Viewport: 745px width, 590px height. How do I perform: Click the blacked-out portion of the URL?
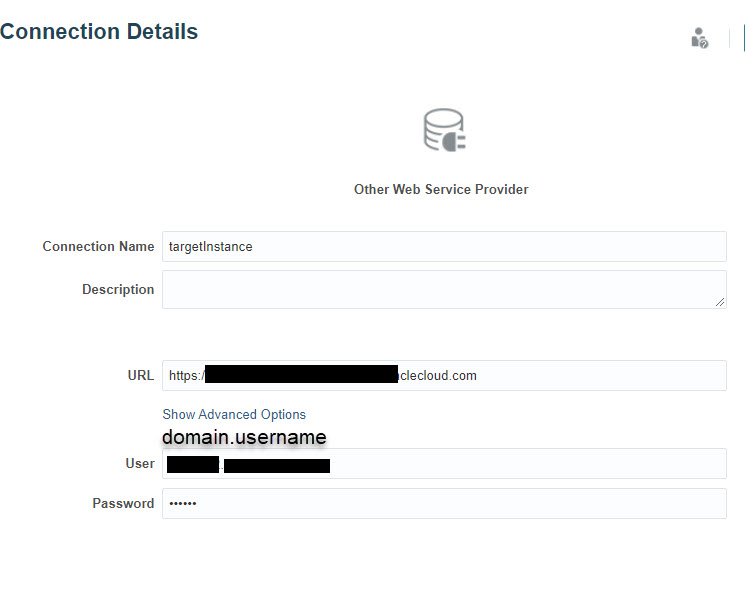tap(301, 374)
